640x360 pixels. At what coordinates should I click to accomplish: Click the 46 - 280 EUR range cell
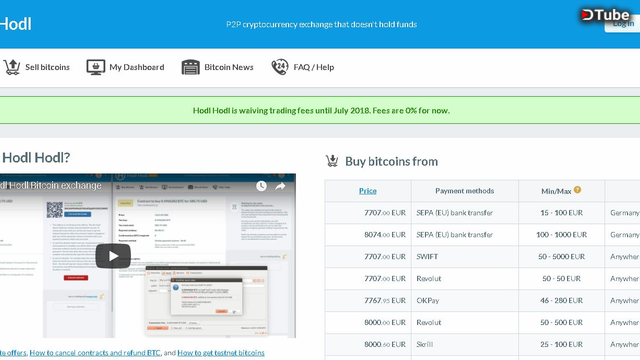pyautogui.click(x=562, y=300)
